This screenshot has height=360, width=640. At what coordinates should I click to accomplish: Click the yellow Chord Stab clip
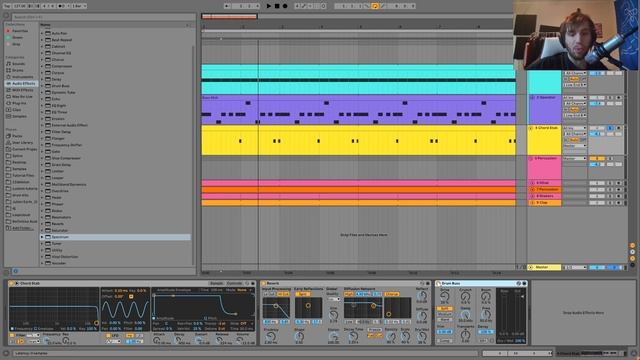coord(358,140)
